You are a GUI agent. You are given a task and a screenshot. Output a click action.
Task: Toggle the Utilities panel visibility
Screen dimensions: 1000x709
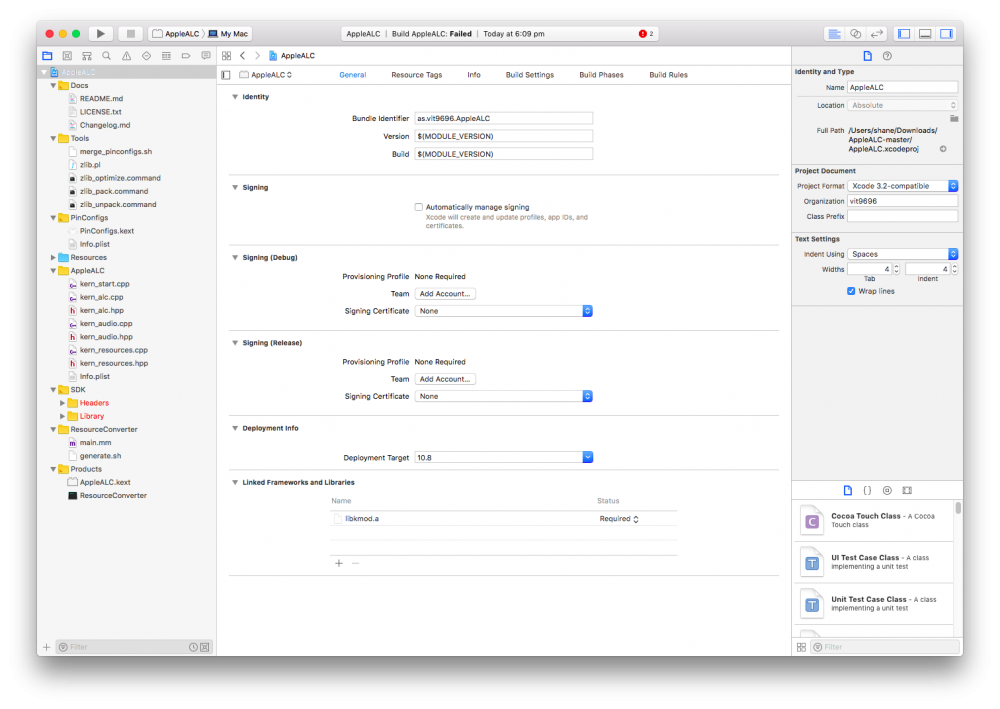pos(946,34)
